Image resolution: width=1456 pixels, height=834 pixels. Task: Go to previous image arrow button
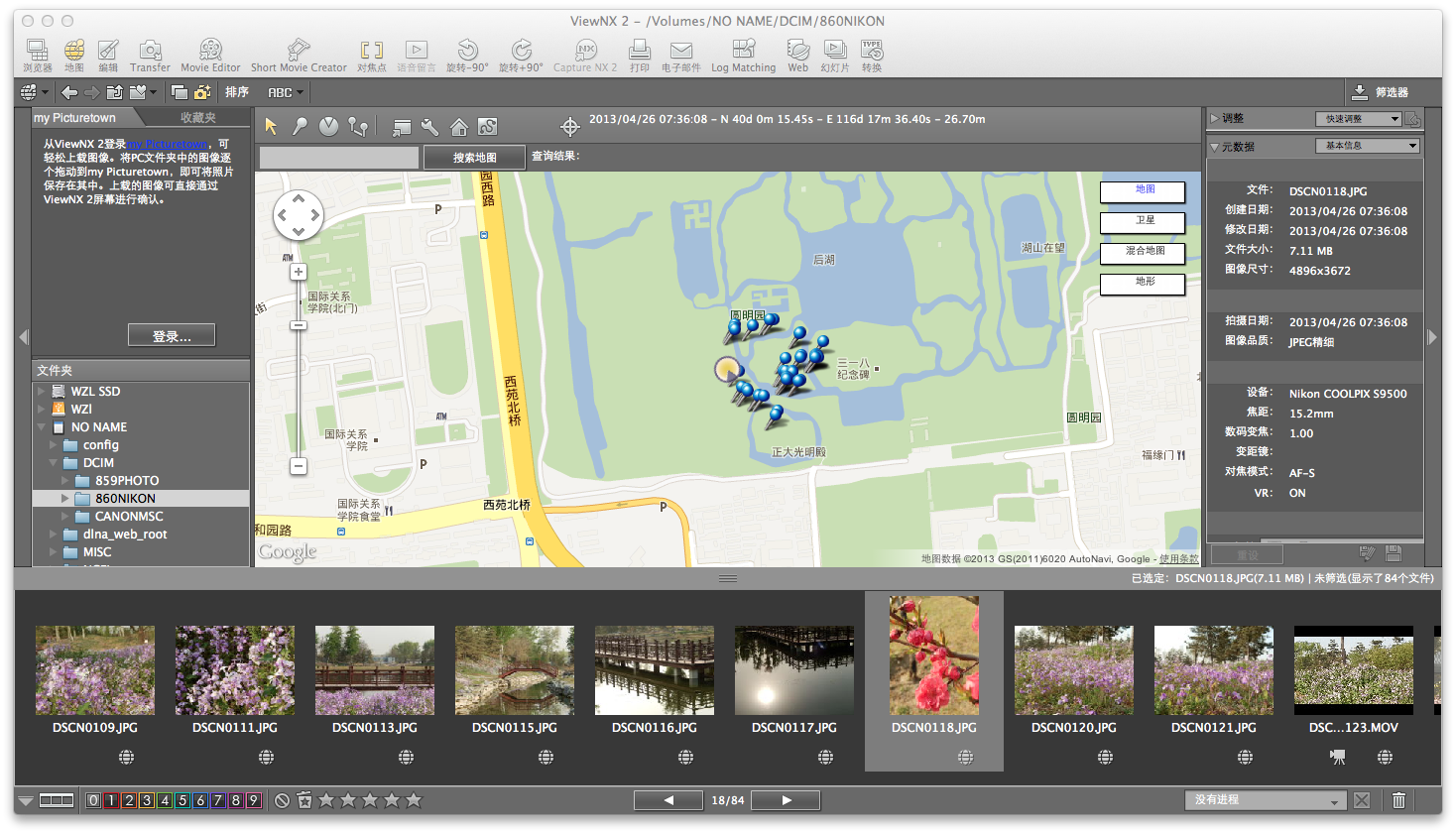[669, 800]
